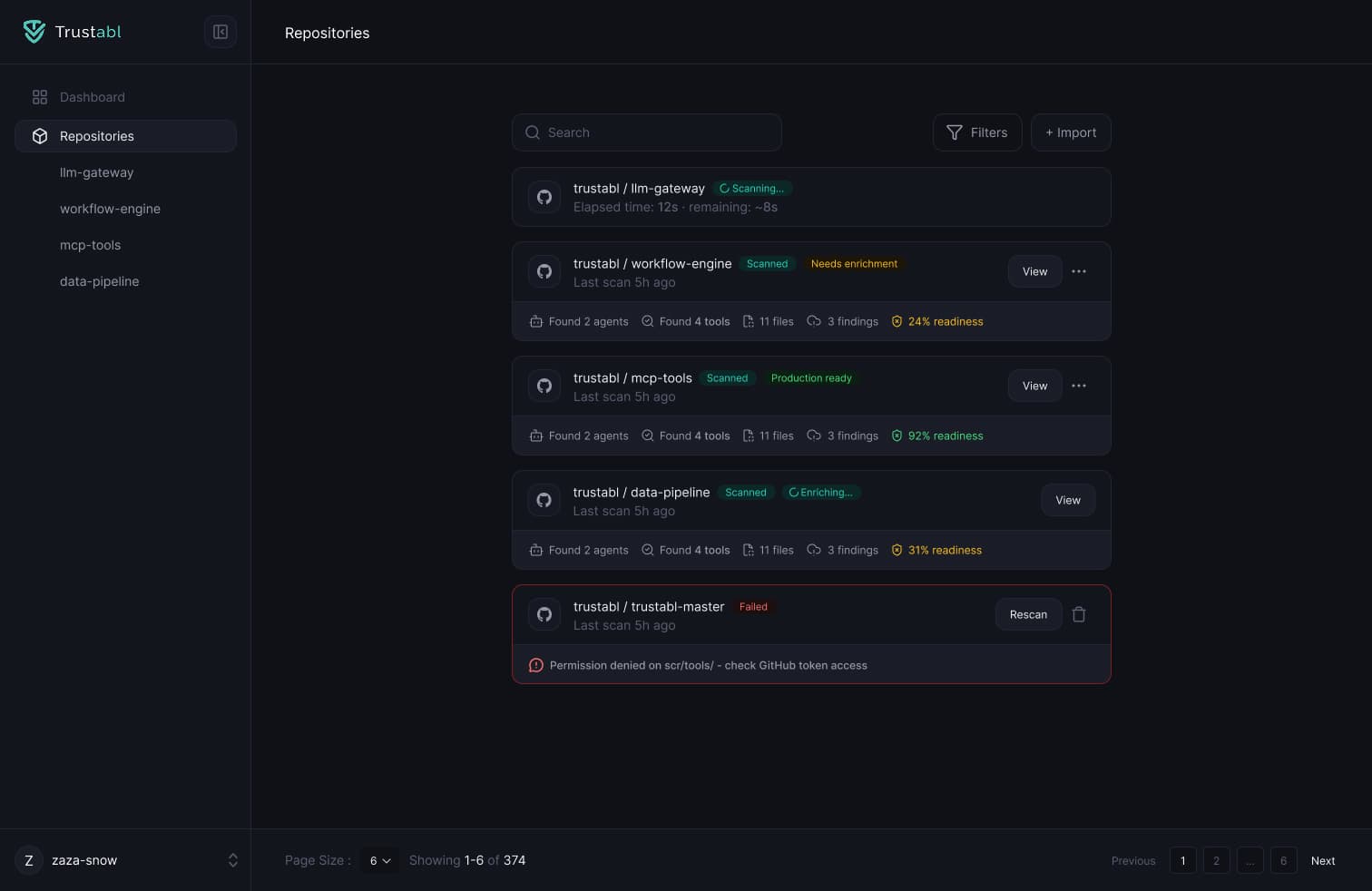Click the repository Search field
The width and height of the screenshot is (1372, 891).
click(647, 132)
